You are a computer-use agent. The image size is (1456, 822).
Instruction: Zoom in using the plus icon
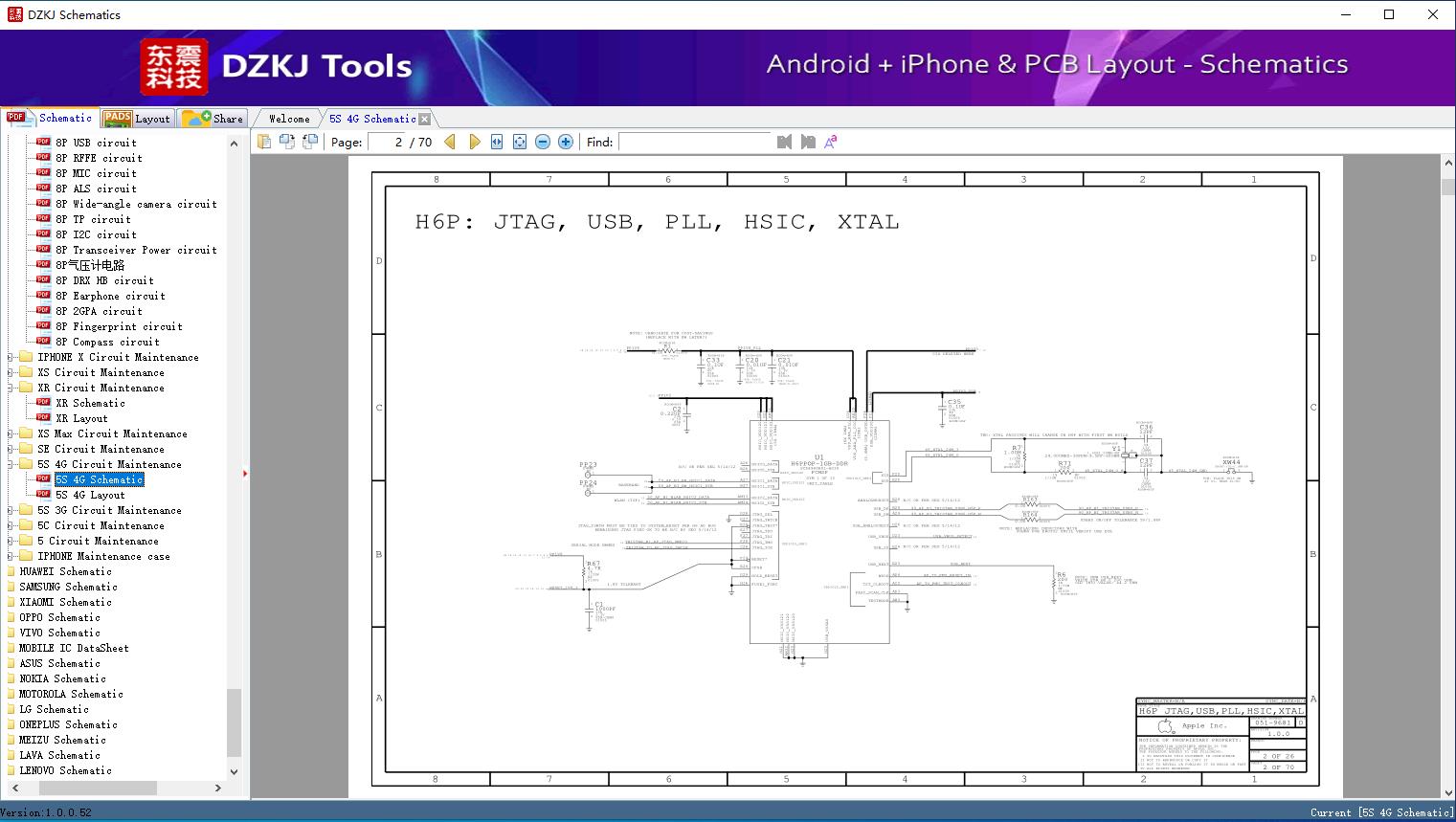(x=565, y=141)
